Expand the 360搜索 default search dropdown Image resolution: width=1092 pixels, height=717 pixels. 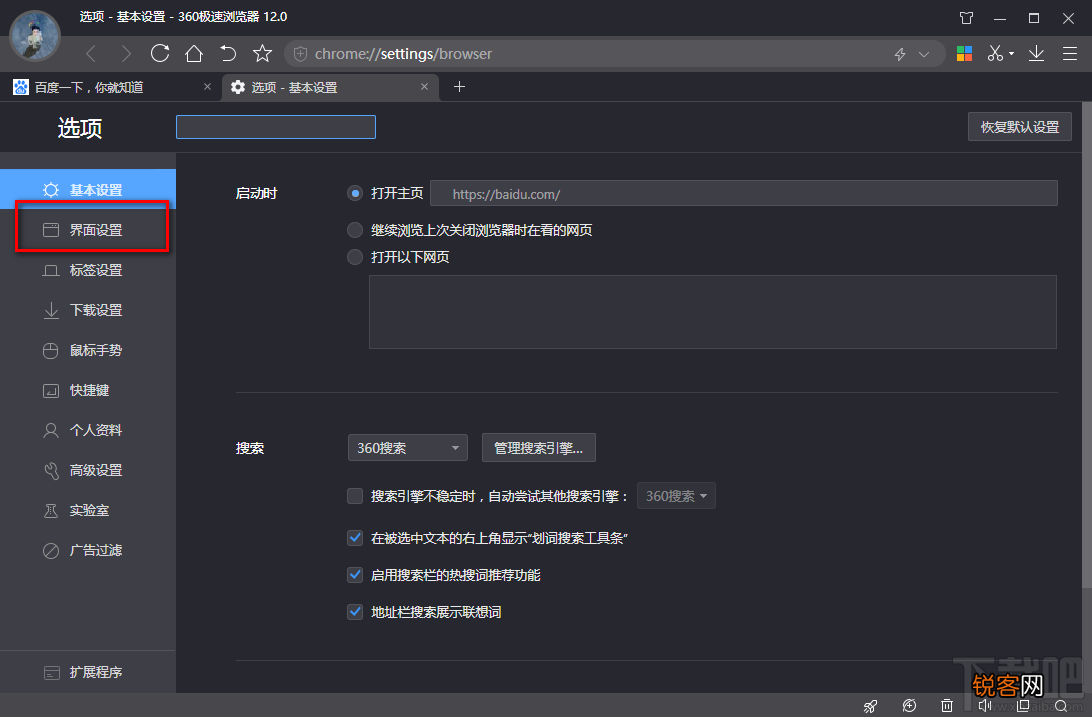tap(407, 448)
